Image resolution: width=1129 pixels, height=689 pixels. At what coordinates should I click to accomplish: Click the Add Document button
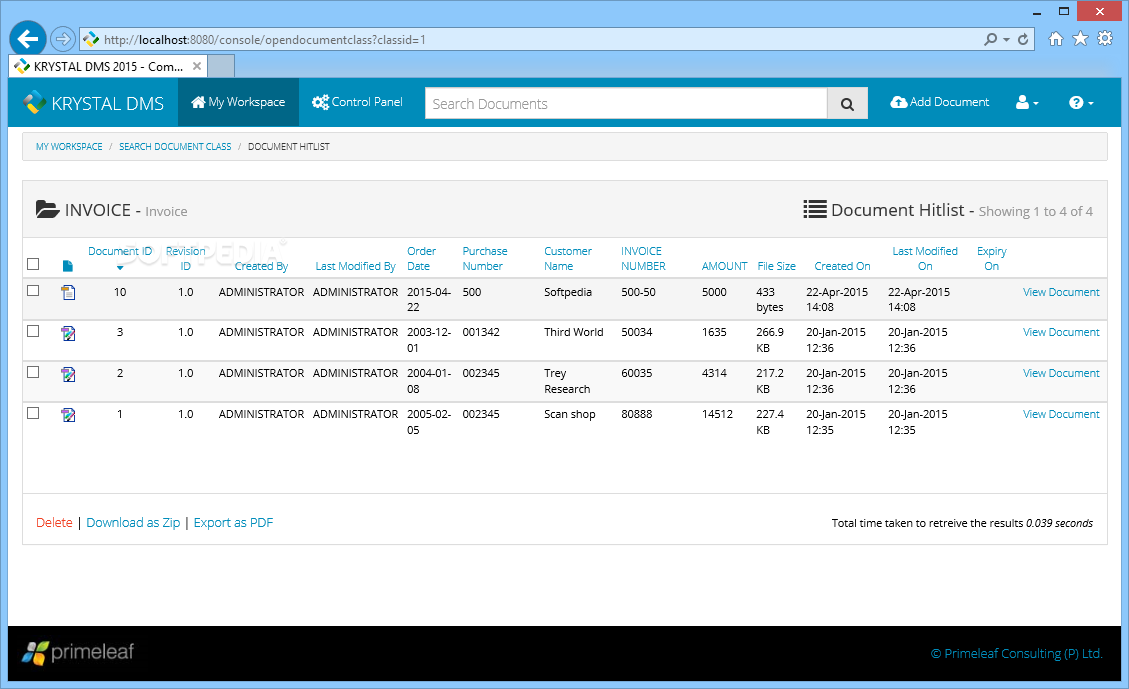[x=940, y=102]
